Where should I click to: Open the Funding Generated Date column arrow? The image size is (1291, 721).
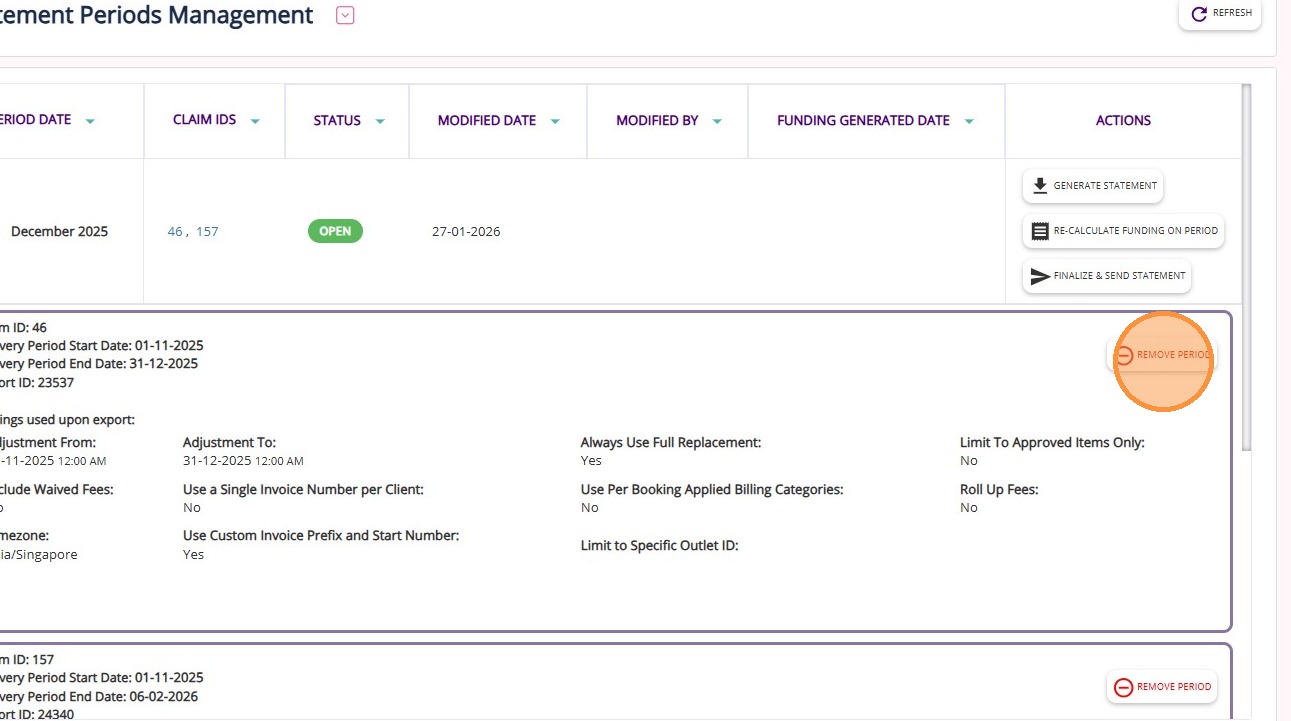tap(969, 121)
